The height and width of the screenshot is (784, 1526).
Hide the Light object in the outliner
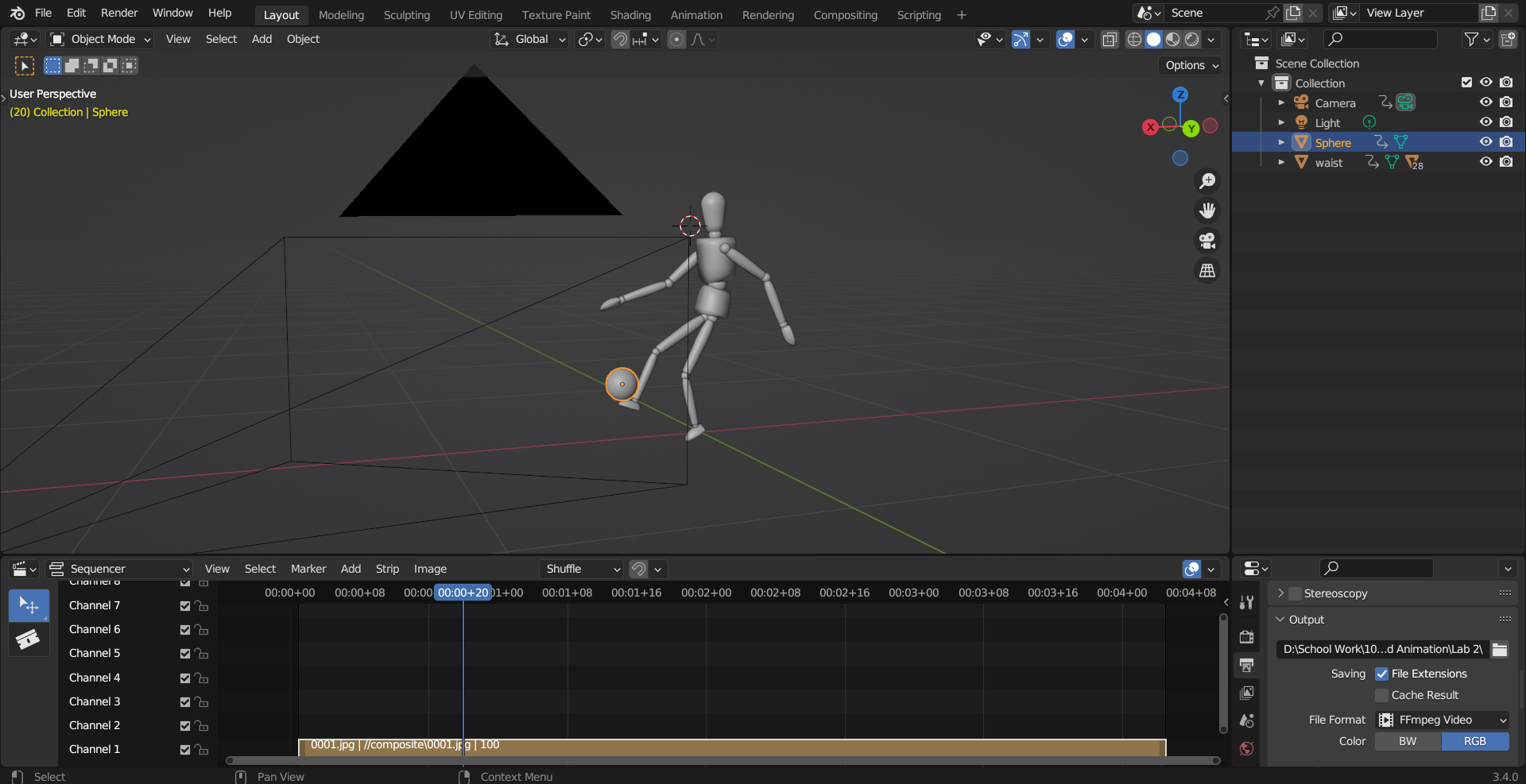point(1486,122)
